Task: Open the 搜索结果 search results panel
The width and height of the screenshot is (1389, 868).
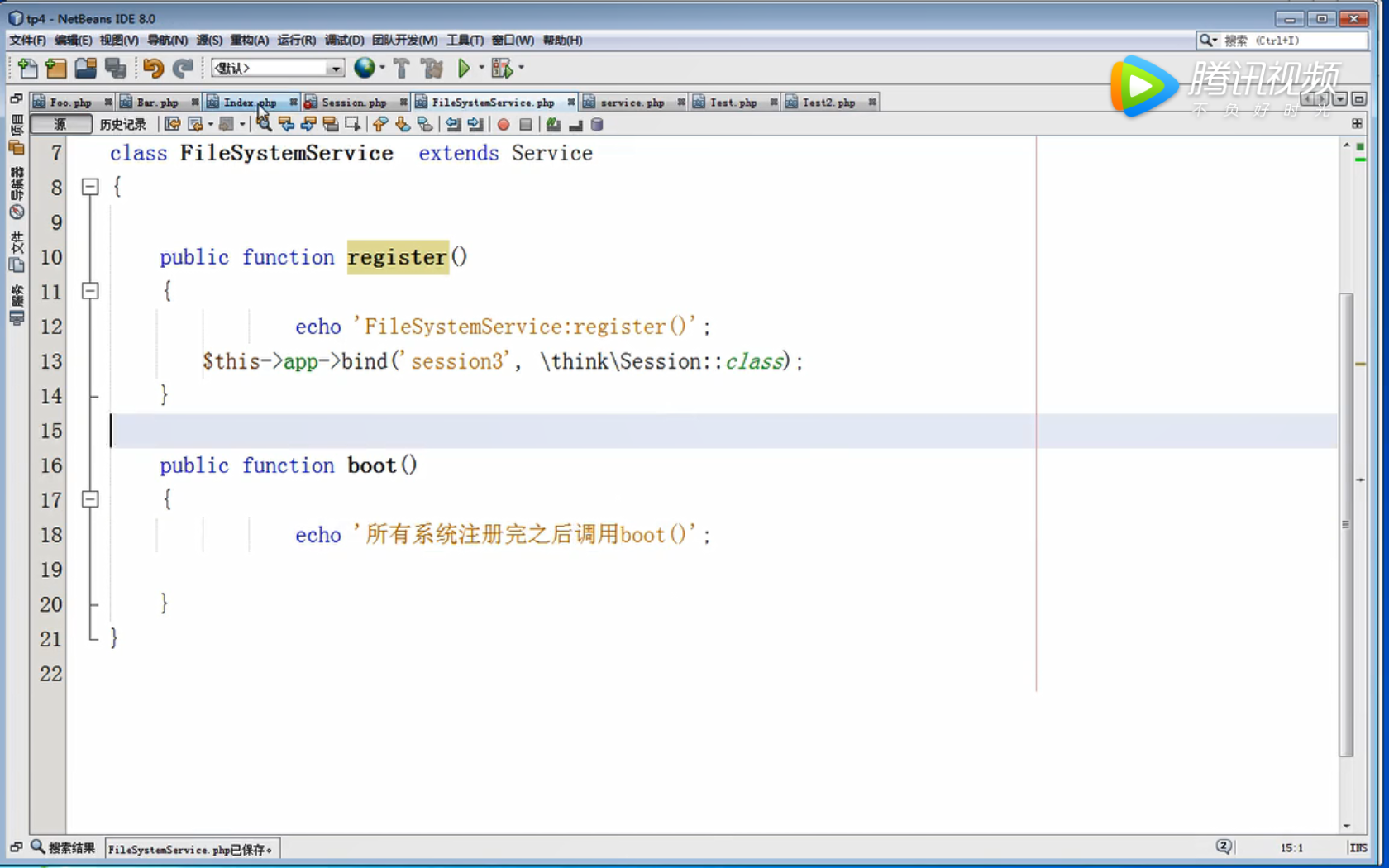Action: (63, 847)
